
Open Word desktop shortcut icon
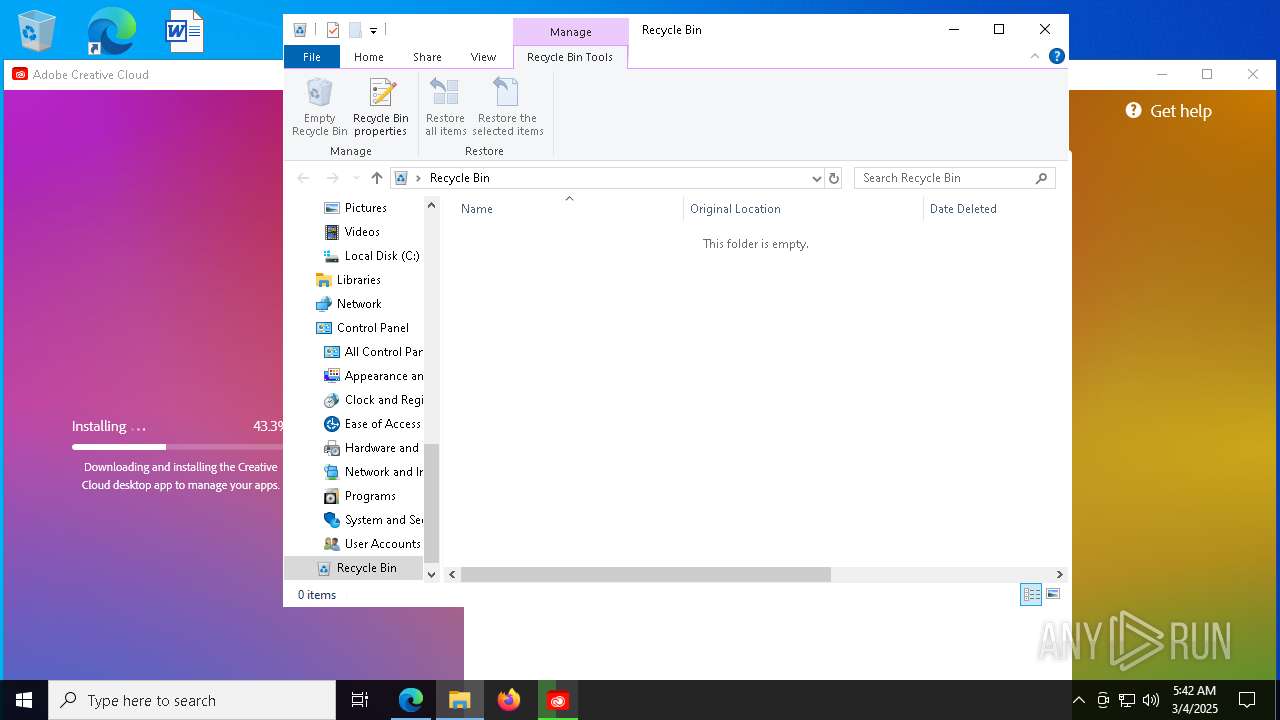[184, 31]
